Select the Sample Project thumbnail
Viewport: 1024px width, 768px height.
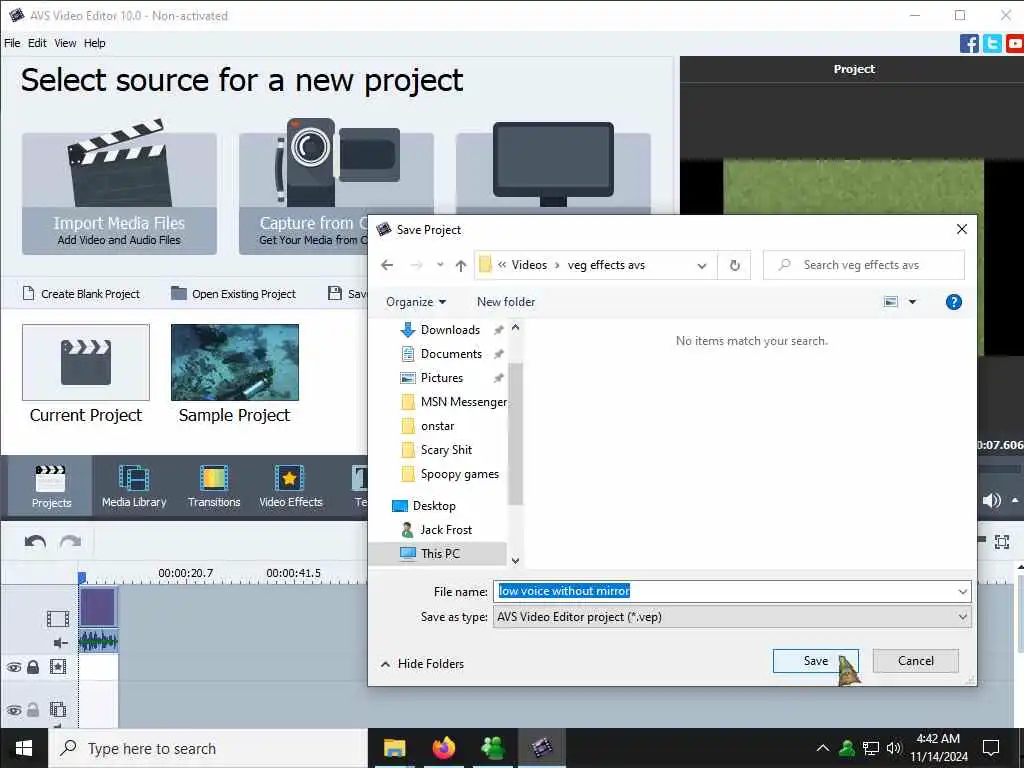[234, 362]
